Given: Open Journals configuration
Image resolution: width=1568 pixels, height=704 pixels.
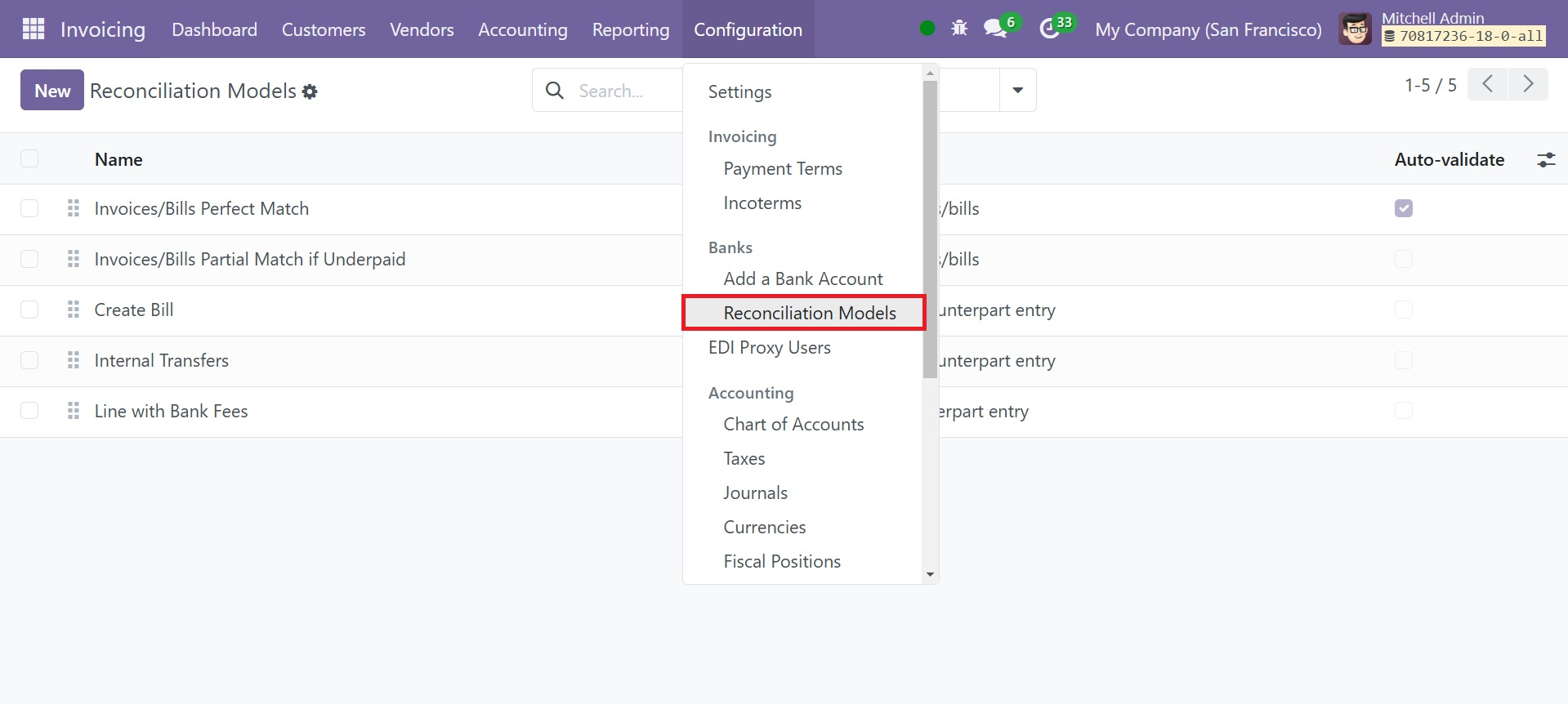Looking at the screenshot, I should (756, 492).
